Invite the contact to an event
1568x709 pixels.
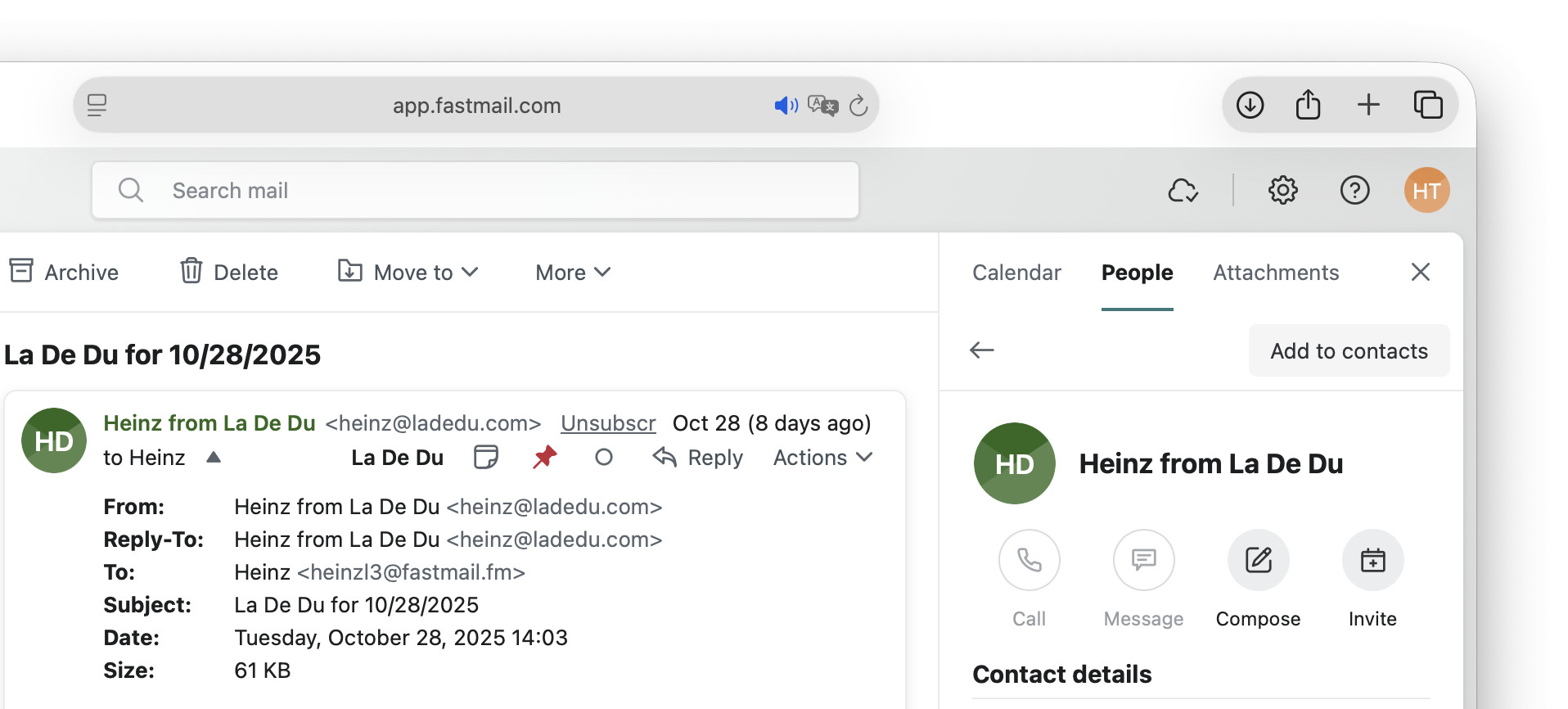point(1373,560)
